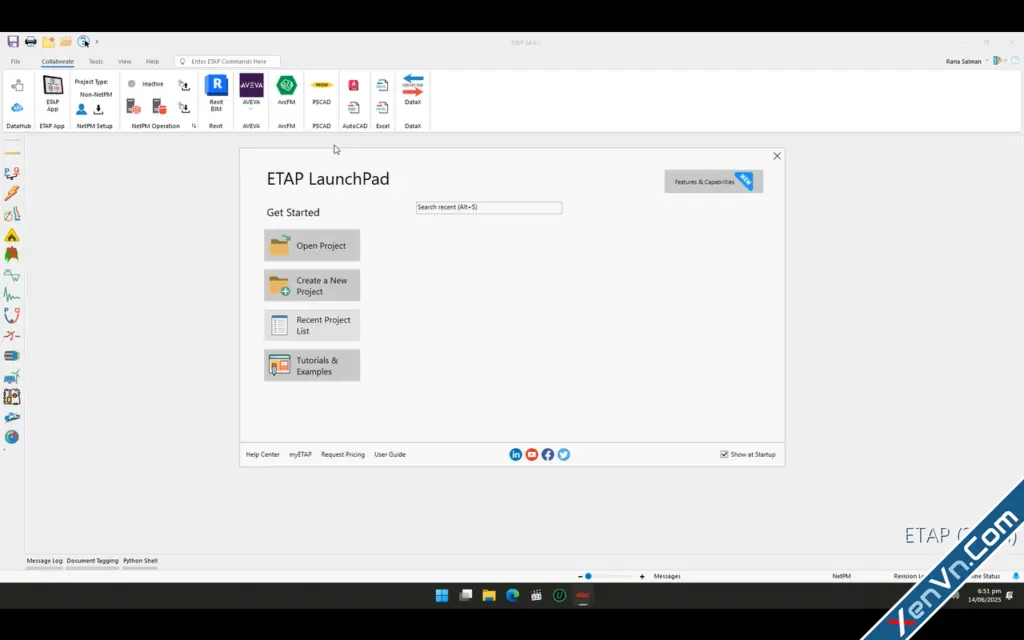Click Create a New Project button
1024x640 pixels.
312,285
